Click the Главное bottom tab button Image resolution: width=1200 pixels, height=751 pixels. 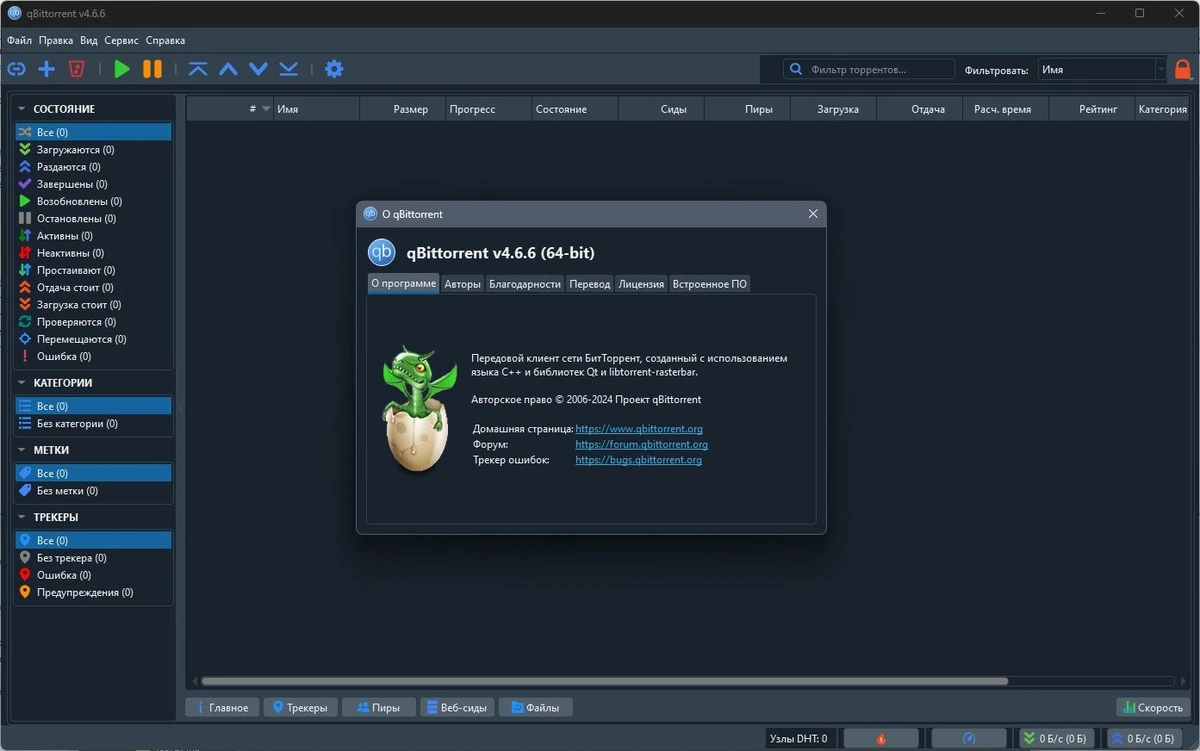point(223,707)
